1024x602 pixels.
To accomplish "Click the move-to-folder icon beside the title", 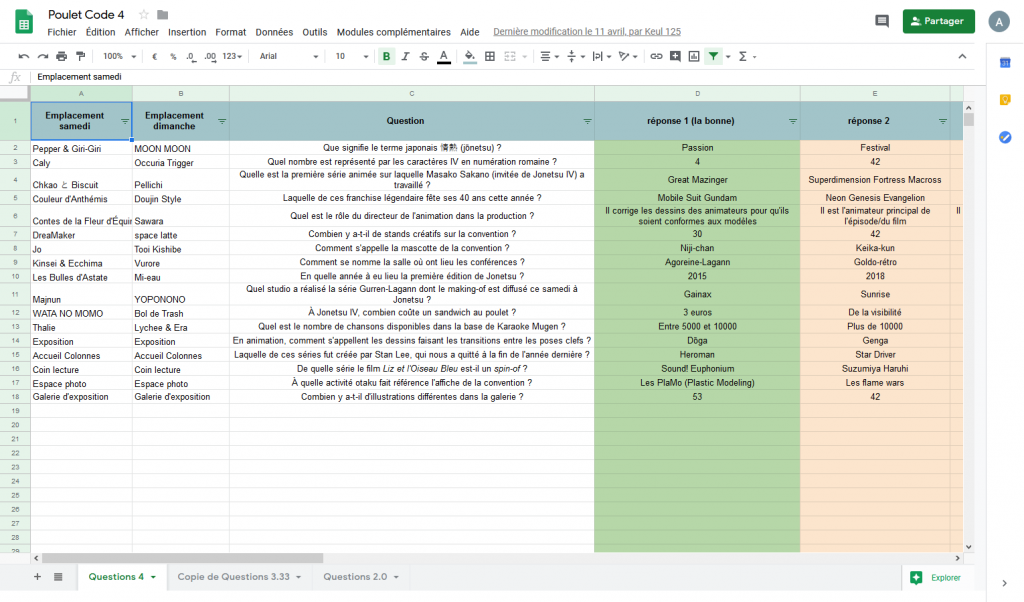I will point(163,14).
